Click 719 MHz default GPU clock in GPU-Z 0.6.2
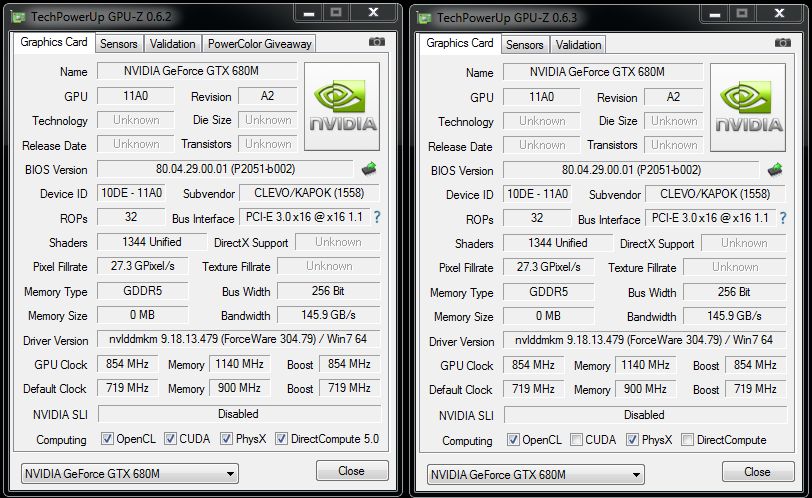 tap(127, 388)
